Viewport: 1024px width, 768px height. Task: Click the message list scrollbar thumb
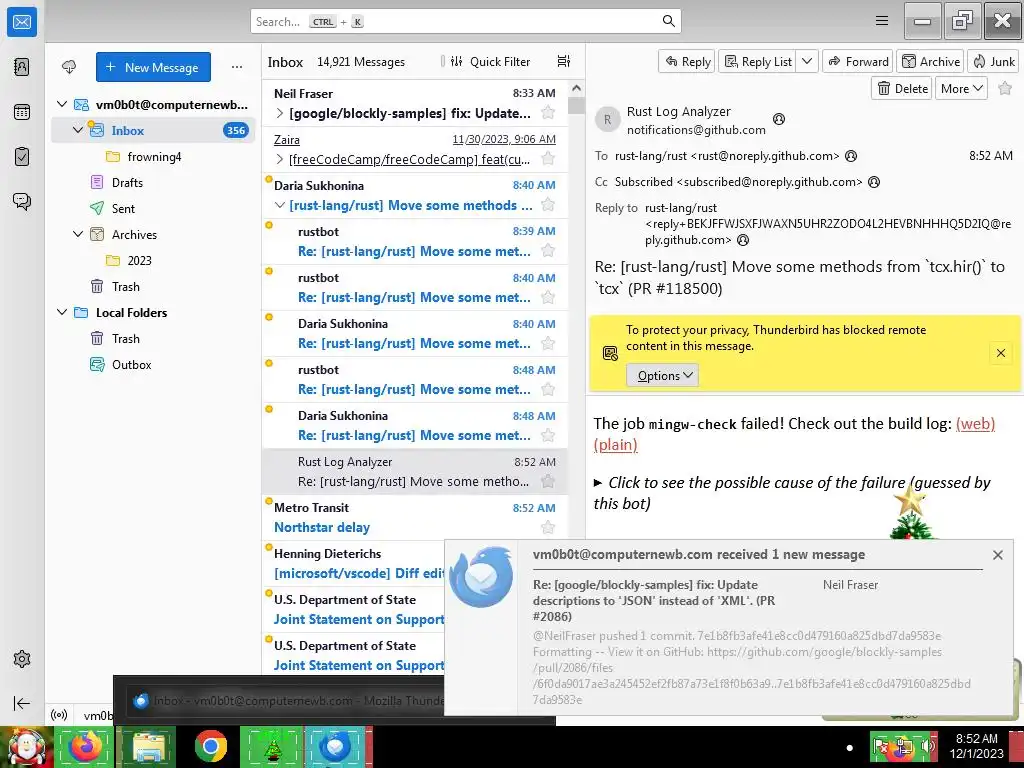[x=576, y=105]
